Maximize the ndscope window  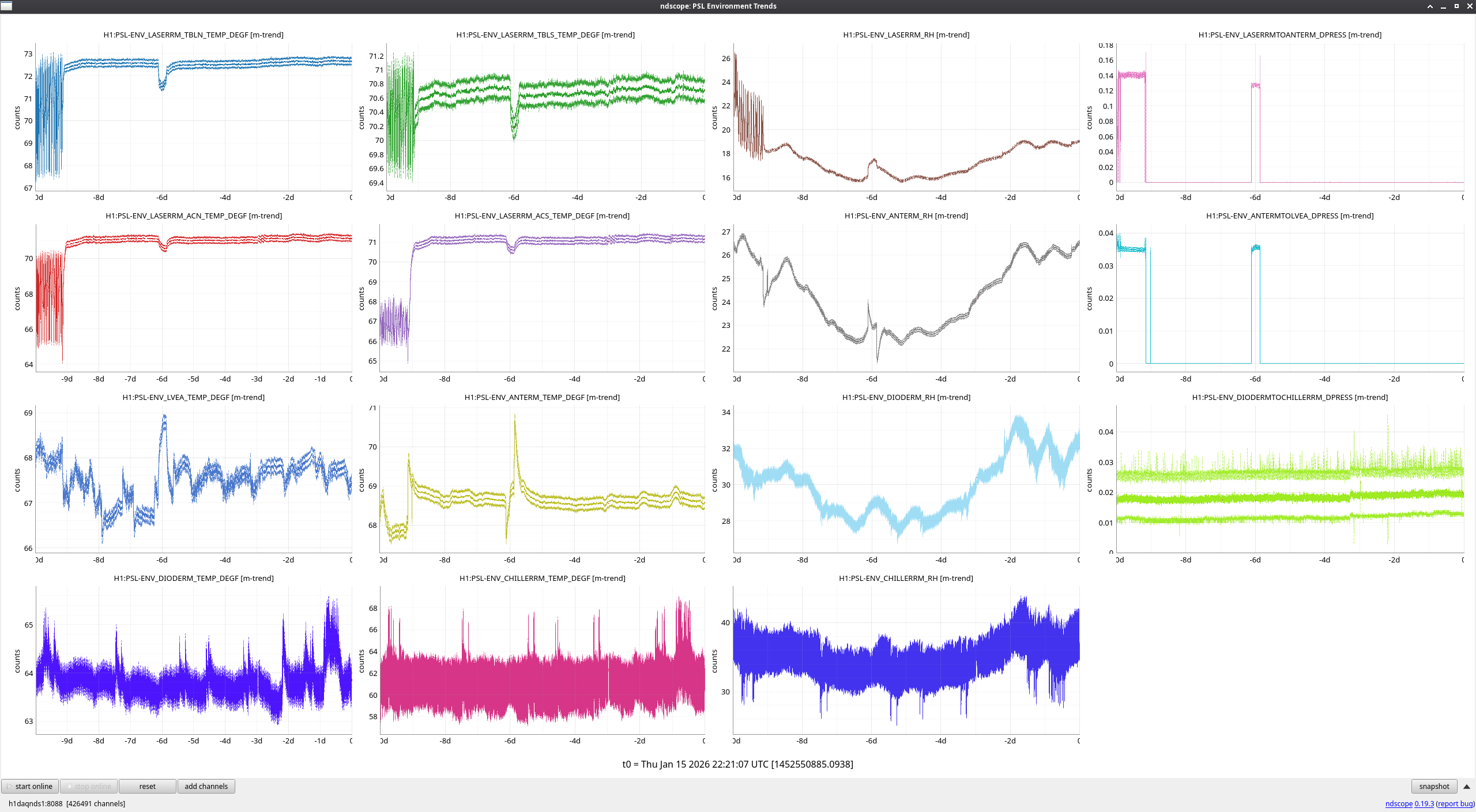pos(1456,6)
